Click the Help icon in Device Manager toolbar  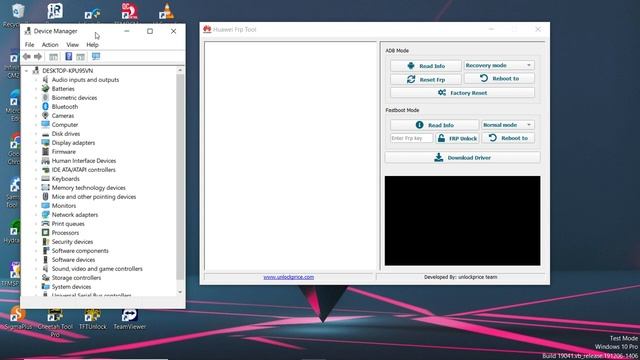[x=69, y=56]
